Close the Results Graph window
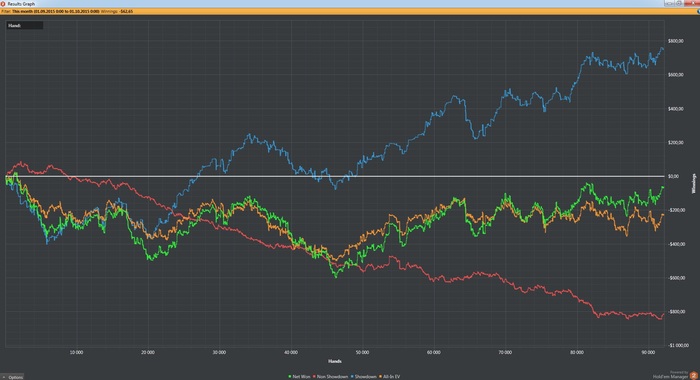 (x=691, y=3)
